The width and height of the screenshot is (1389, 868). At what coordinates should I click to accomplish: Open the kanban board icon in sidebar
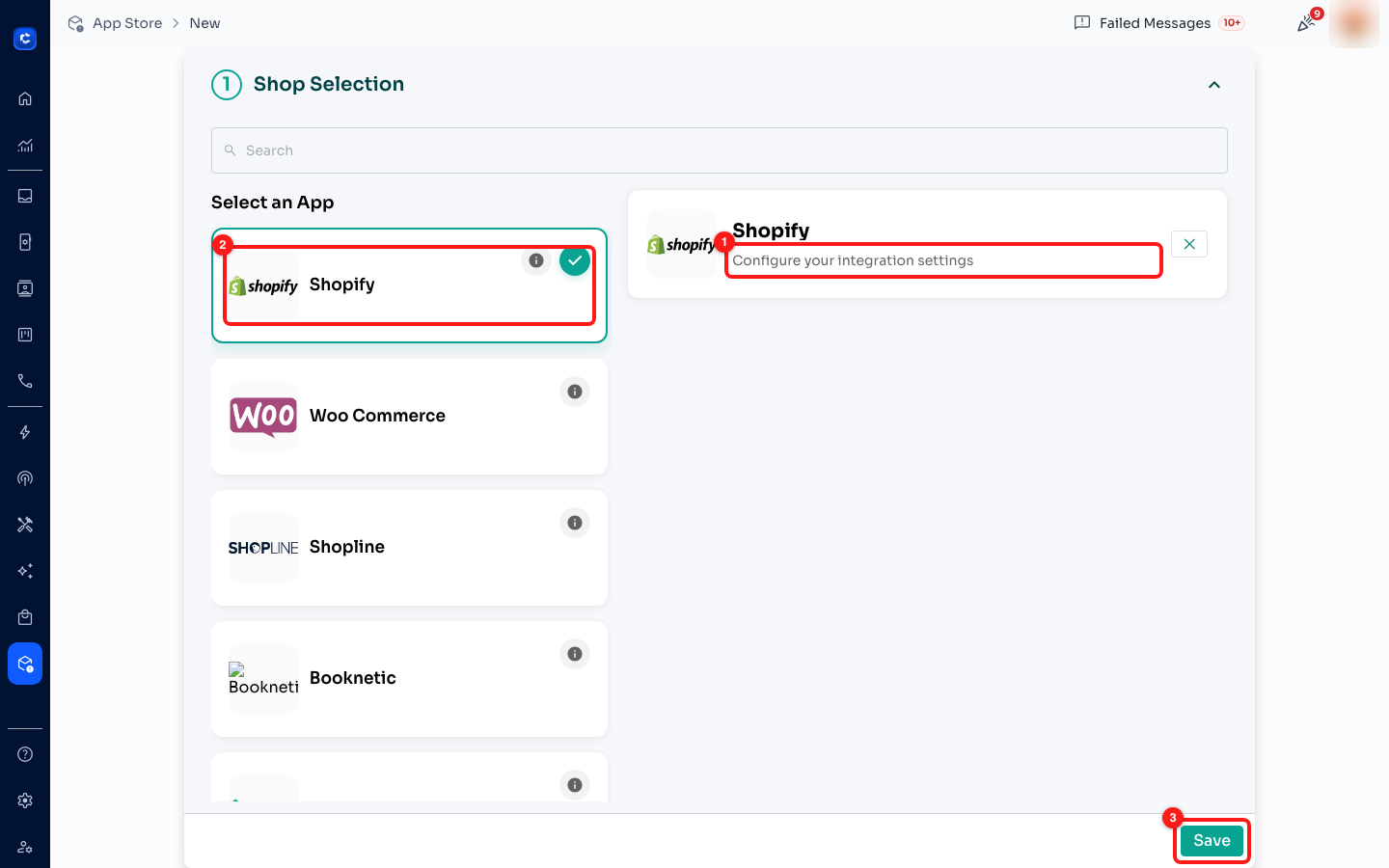pyautogui.click(x=25, y=335)
